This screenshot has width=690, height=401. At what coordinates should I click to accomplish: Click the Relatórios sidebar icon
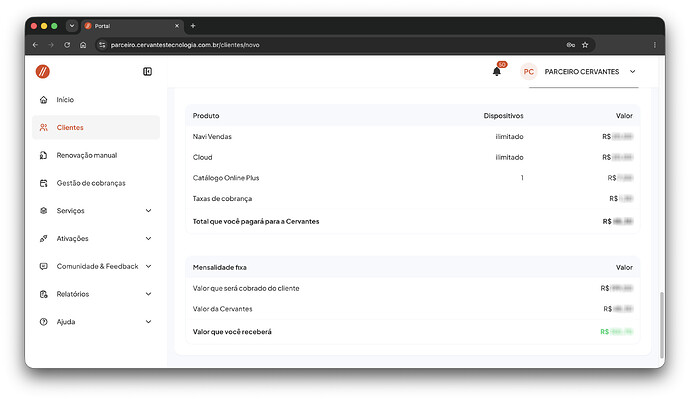coord(44,294)
